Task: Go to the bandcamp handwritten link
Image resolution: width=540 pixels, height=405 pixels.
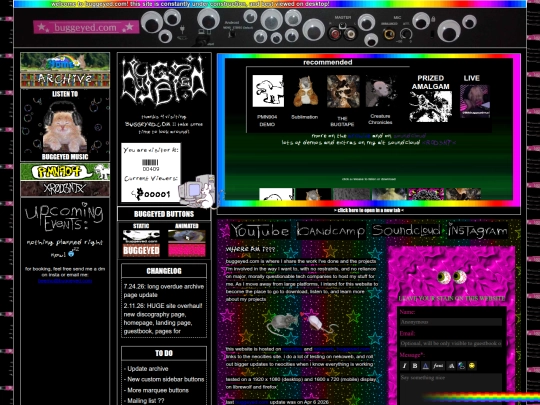Action: (331, 230)
